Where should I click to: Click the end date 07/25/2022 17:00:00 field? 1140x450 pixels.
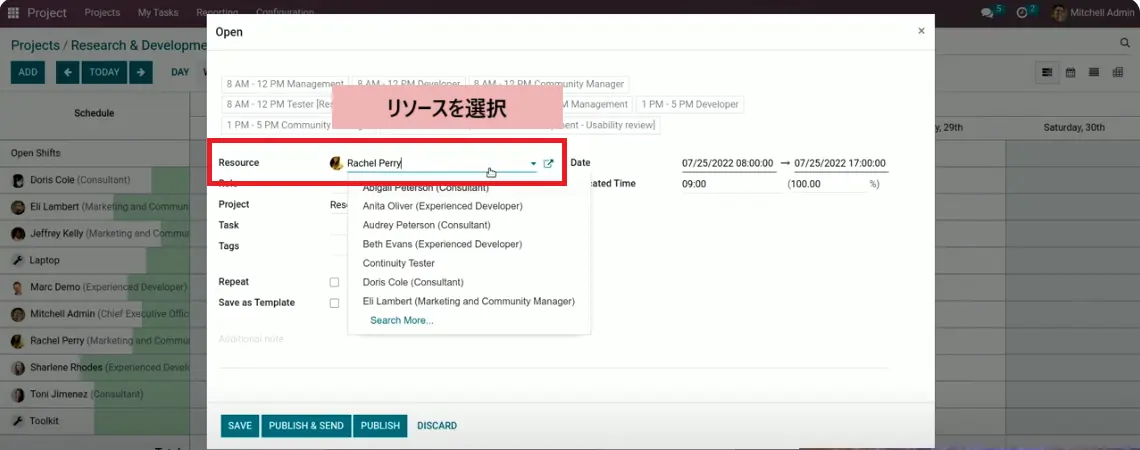click(840, 164)
